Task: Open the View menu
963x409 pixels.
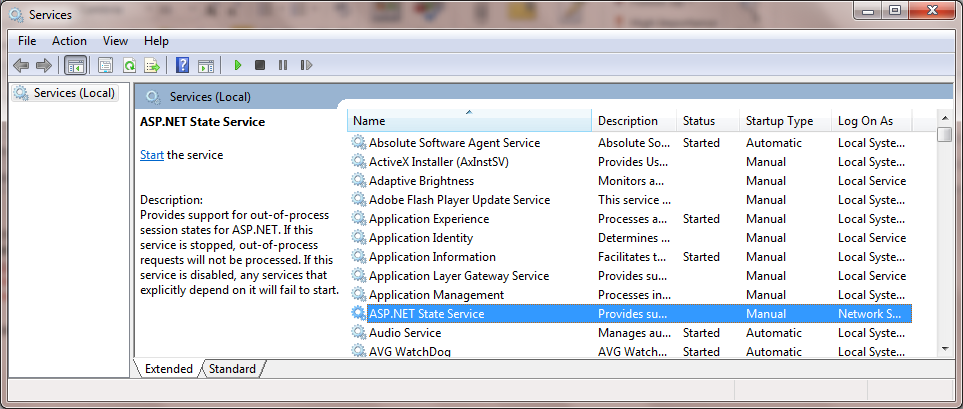Action: coord(115,41)
